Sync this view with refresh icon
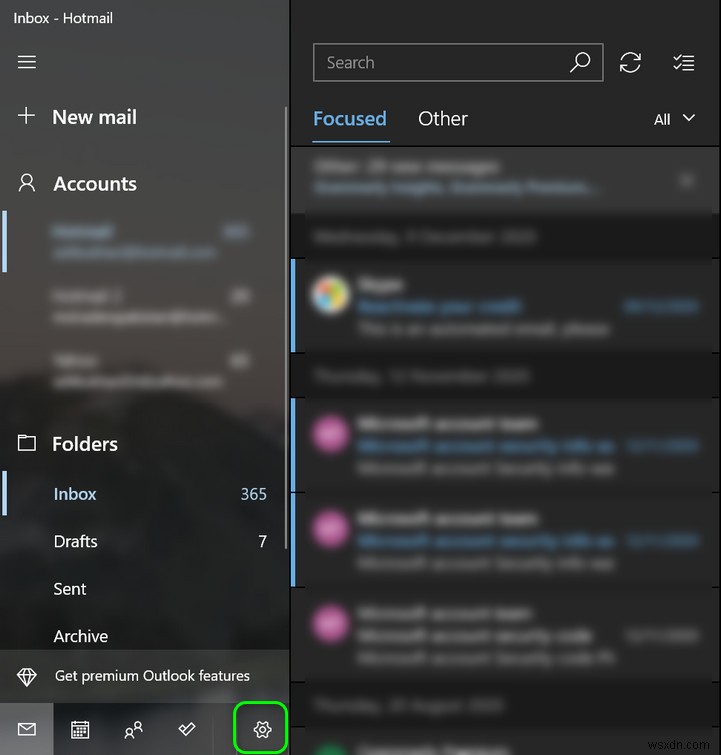Image resolution: width=721 pixels, height=755 pixels. pyautogui.click(x=630, y=63)
